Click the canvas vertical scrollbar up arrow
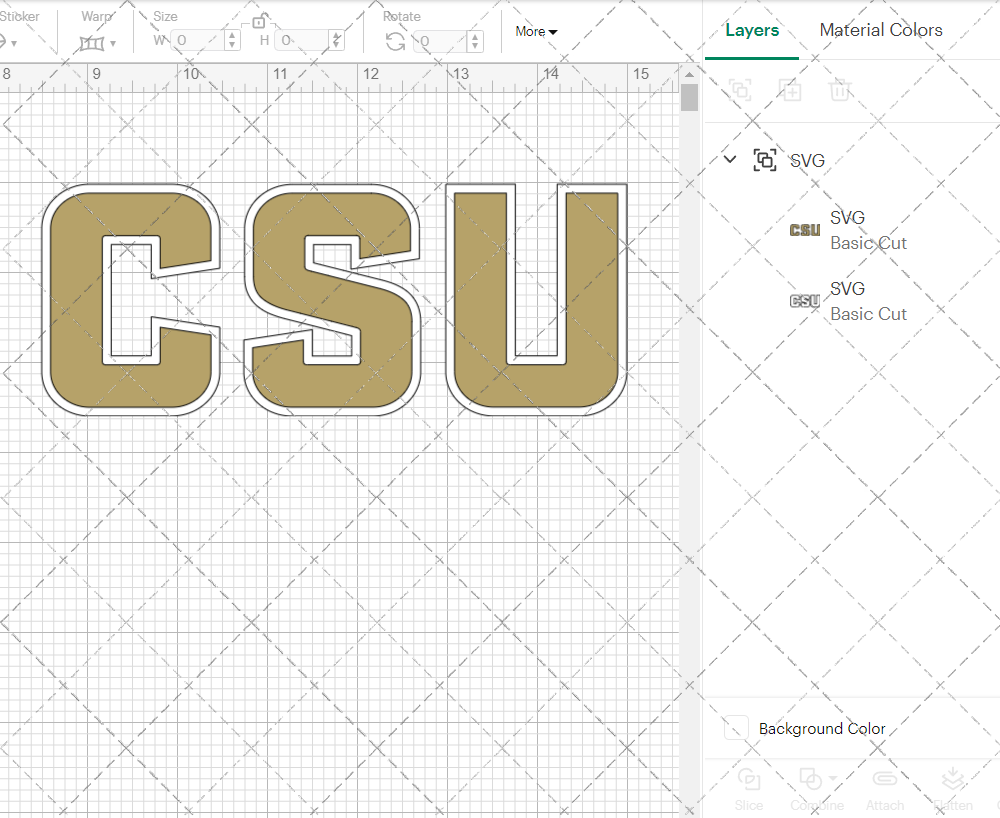 click(x=689, y=75)
